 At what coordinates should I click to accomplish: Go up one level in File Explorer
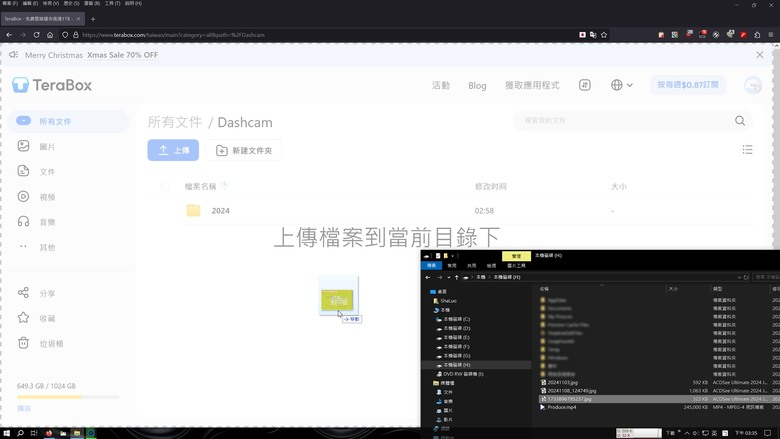tap(457, 277)
